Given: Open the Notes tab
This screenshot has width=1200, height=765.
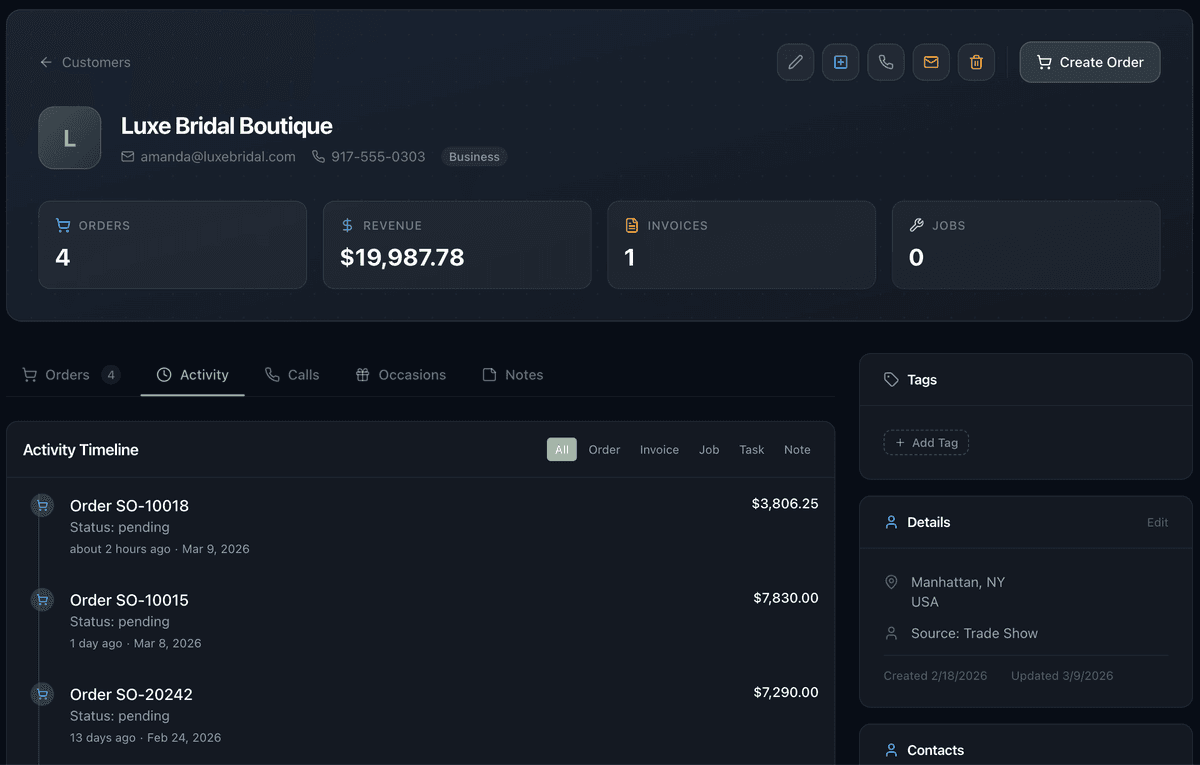Looking at the screenshot, I should pyautogui.click(x=513, y=375).
